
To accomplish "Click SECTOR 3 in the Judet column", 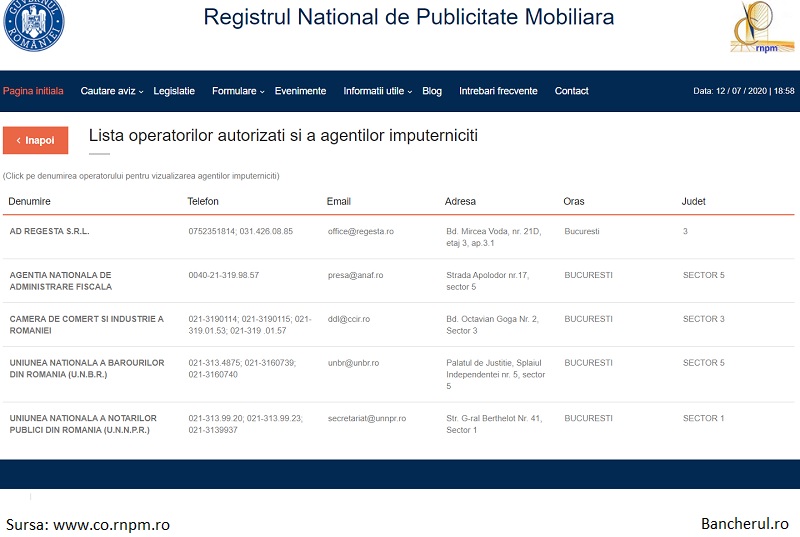I will tap(704, 319).
